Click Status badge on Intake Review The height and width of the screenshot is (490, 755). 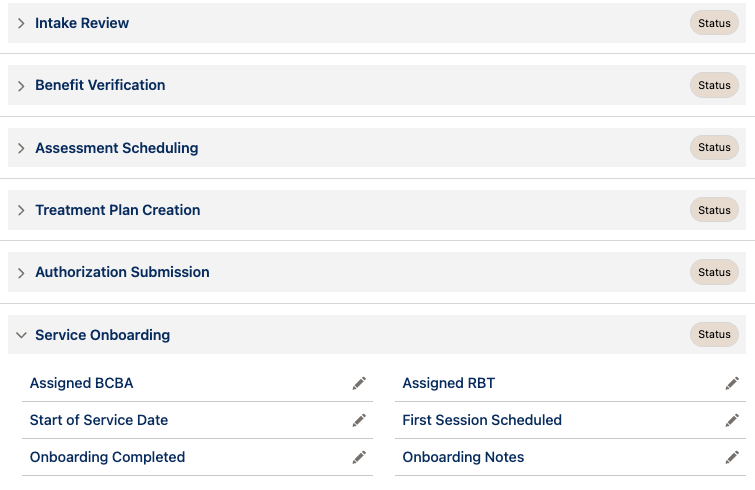pyautogui.click(x=714, y=23)
